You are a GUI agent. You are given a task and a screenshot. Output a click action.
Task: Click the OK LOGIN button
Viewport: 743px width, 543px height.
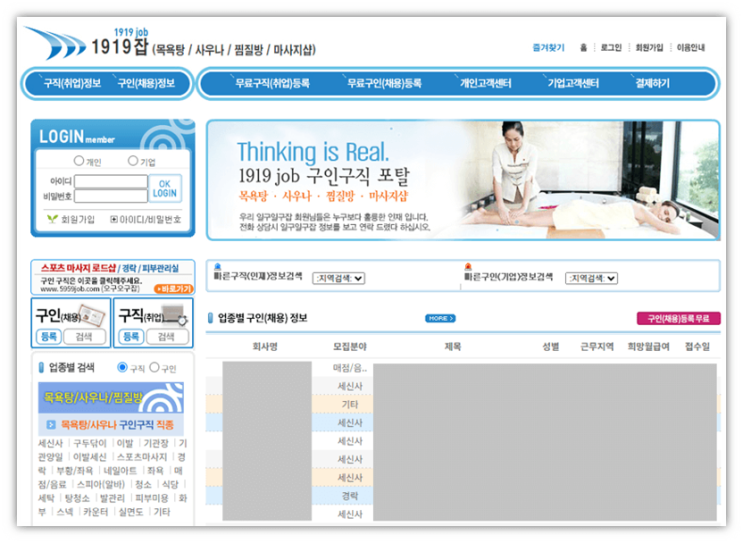(x=164, y=189)
